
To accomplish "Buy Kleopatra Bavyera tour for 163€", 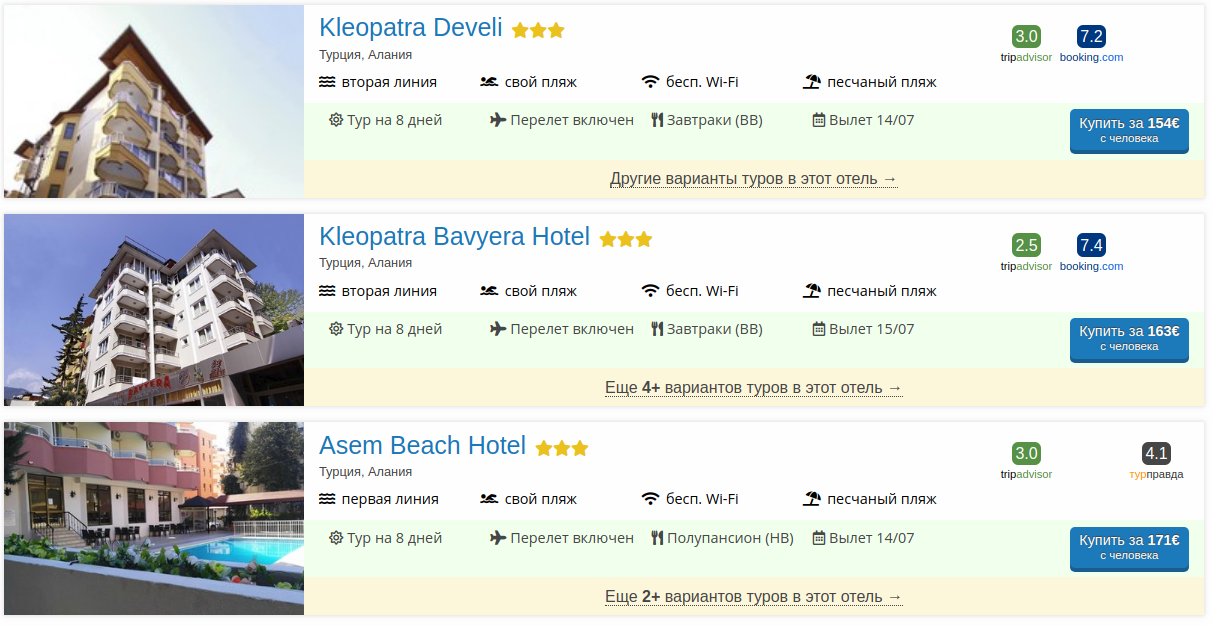I will (x=1129, y=339).
